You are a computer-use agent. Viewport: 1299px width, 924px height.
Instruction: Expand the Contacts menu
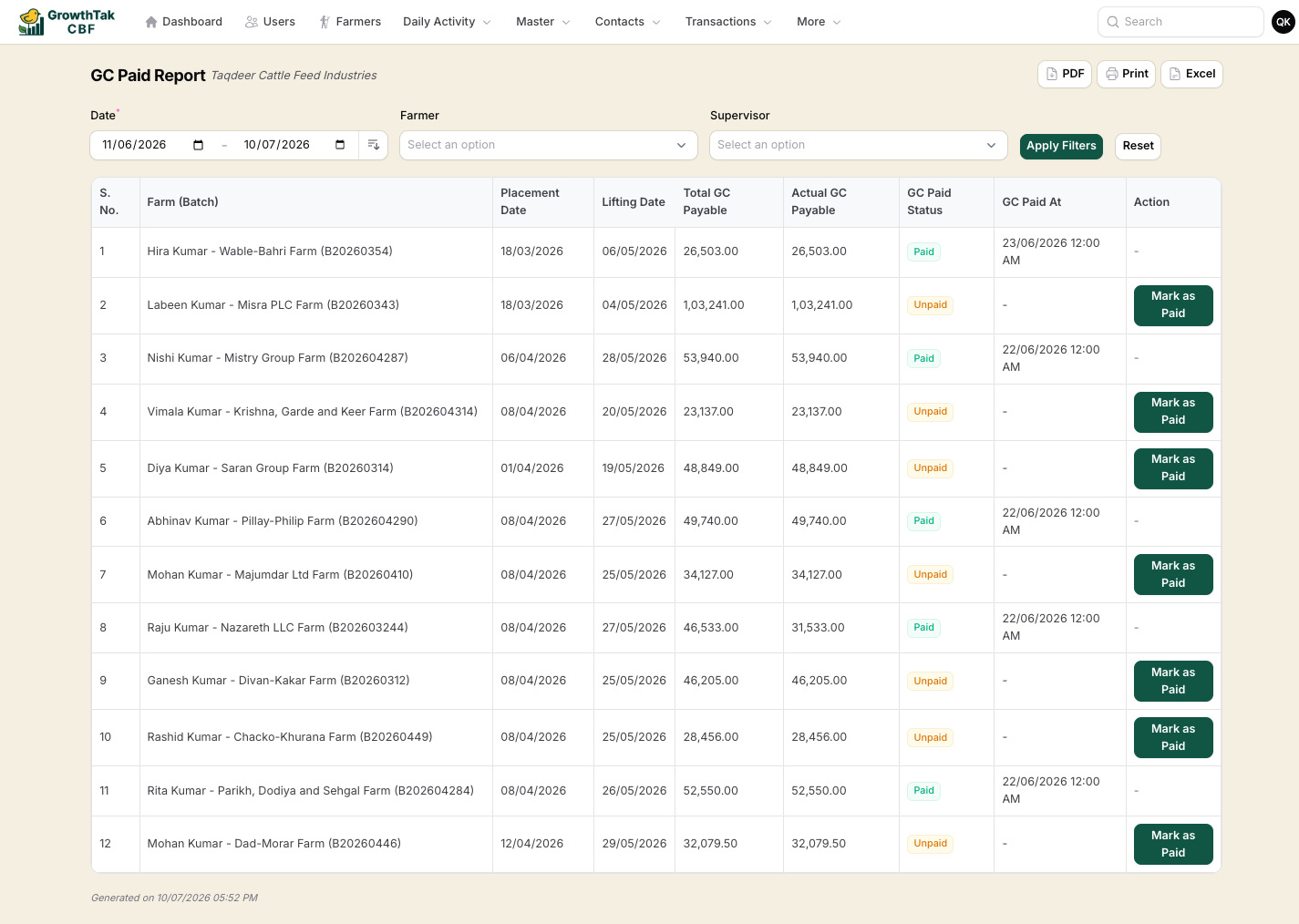[628, 22]
